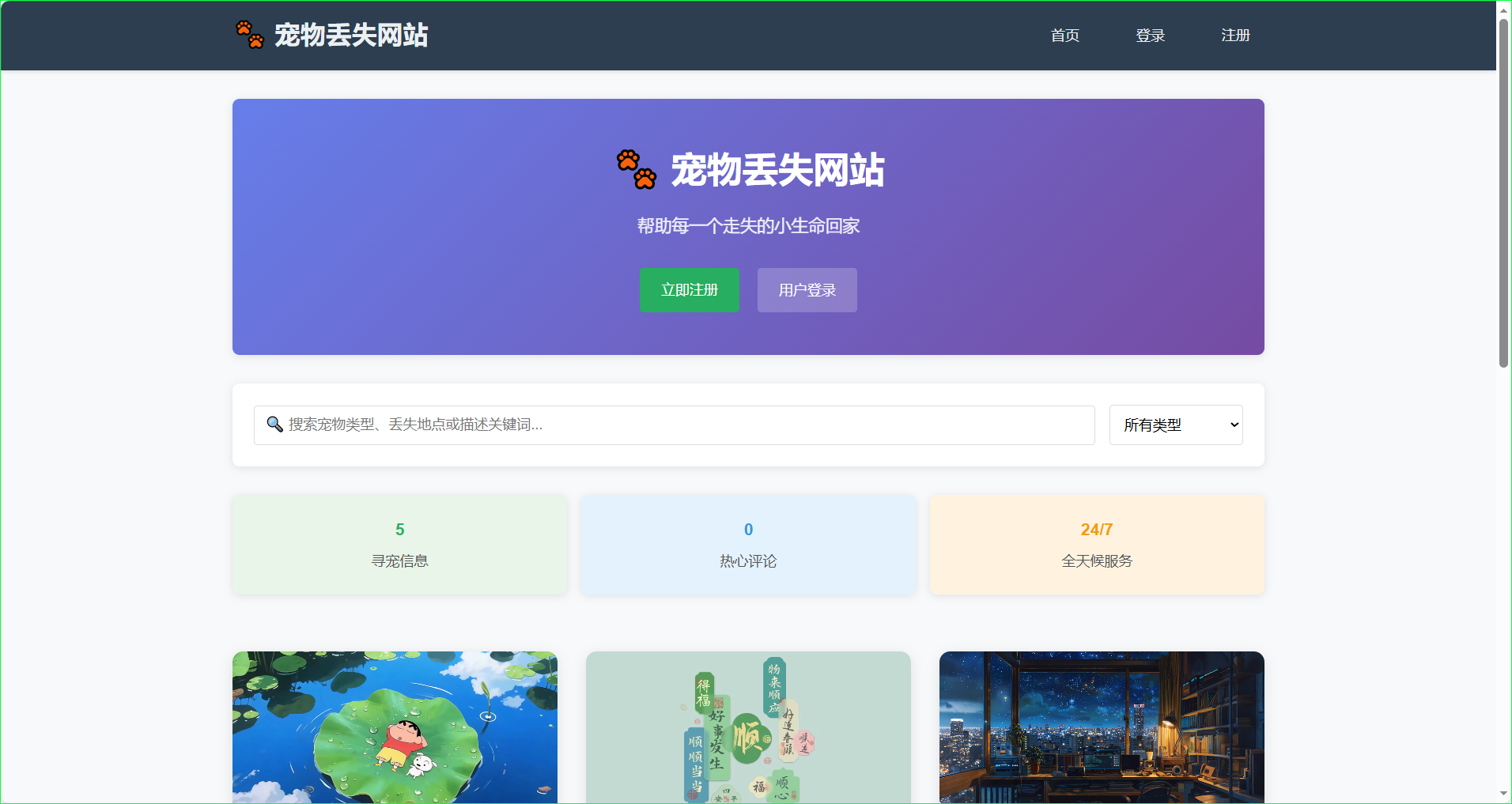Screen dimensions: 1512x804
Task: Click the paw icon in hero banner
Action: click(637, 169)
